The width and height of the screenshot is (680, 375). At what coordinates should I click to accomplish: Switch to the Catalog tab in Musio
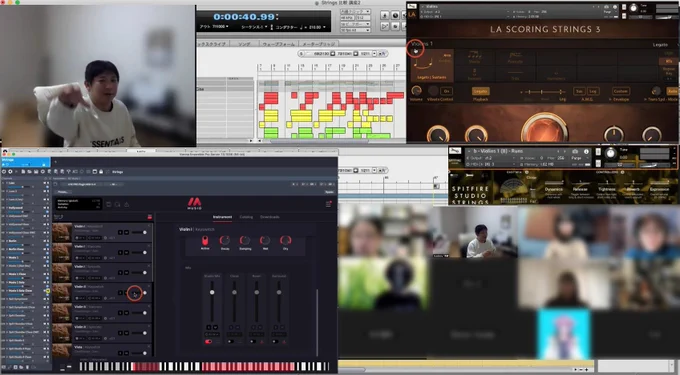(246, 217)
